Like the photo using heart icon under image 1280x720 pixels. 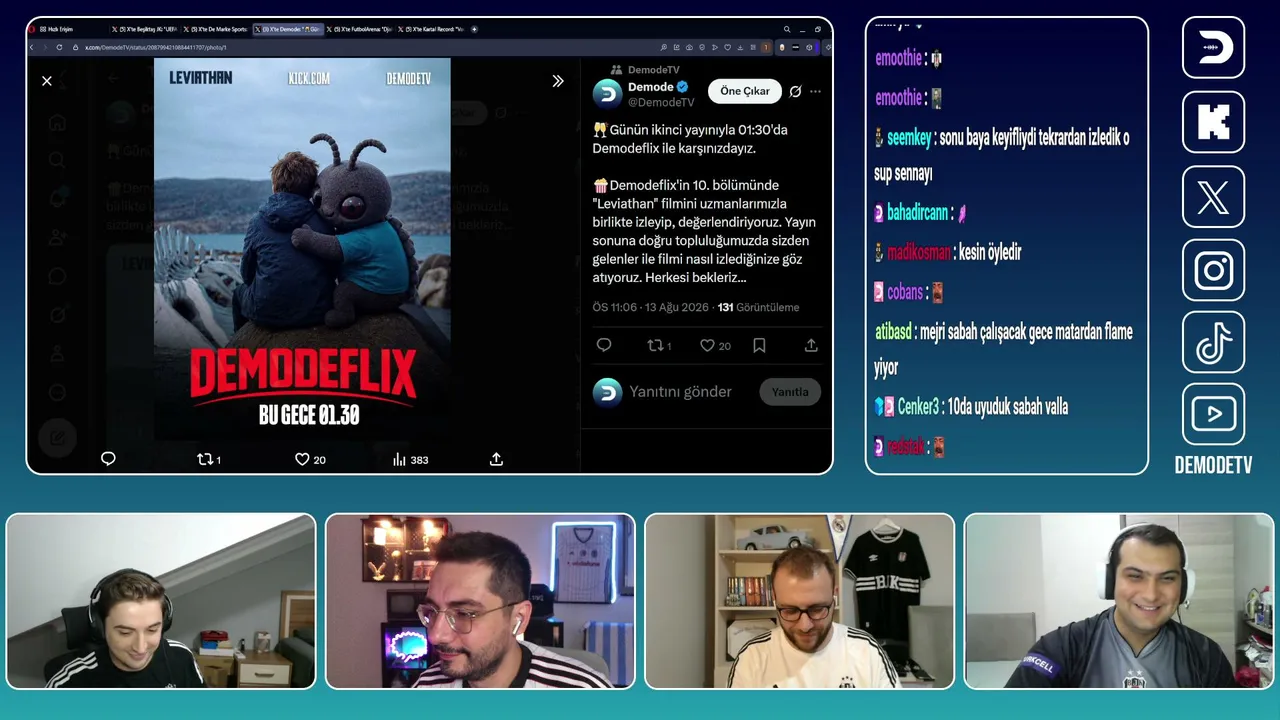pyautogui.click(x=302, y=459)
